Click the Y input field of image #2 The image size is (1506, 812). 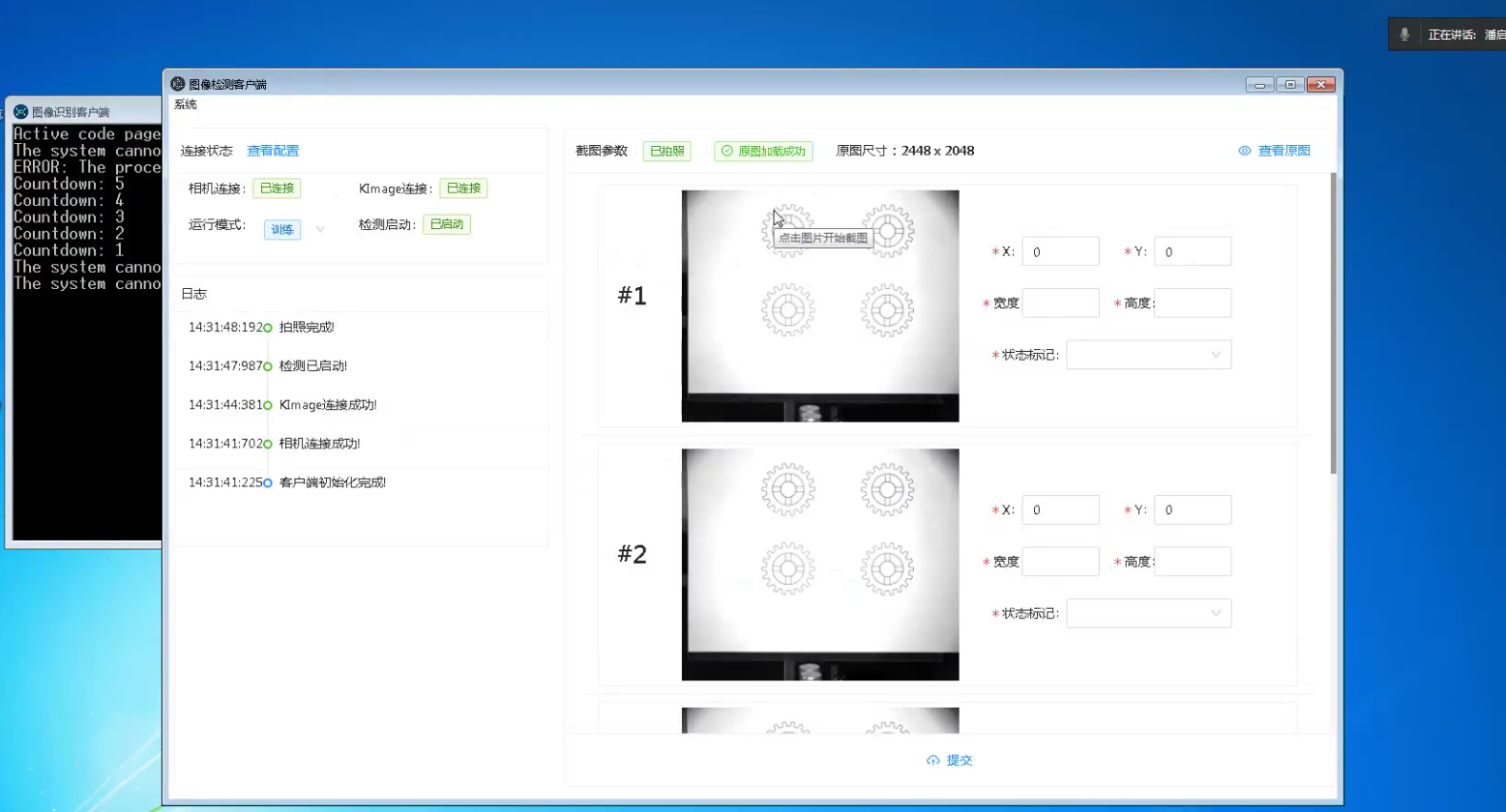[x=1193, y=509]
